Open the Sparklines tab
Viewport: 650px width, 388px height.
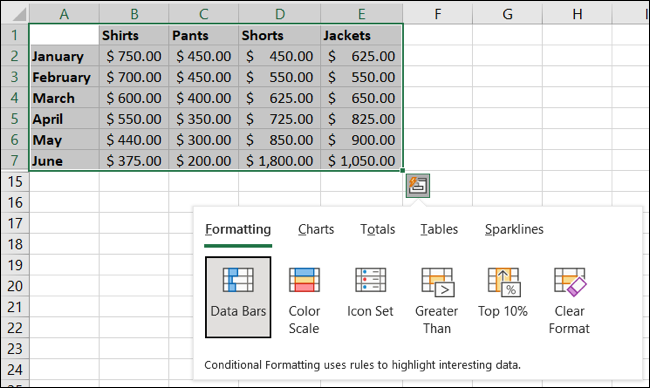[514, 229]
